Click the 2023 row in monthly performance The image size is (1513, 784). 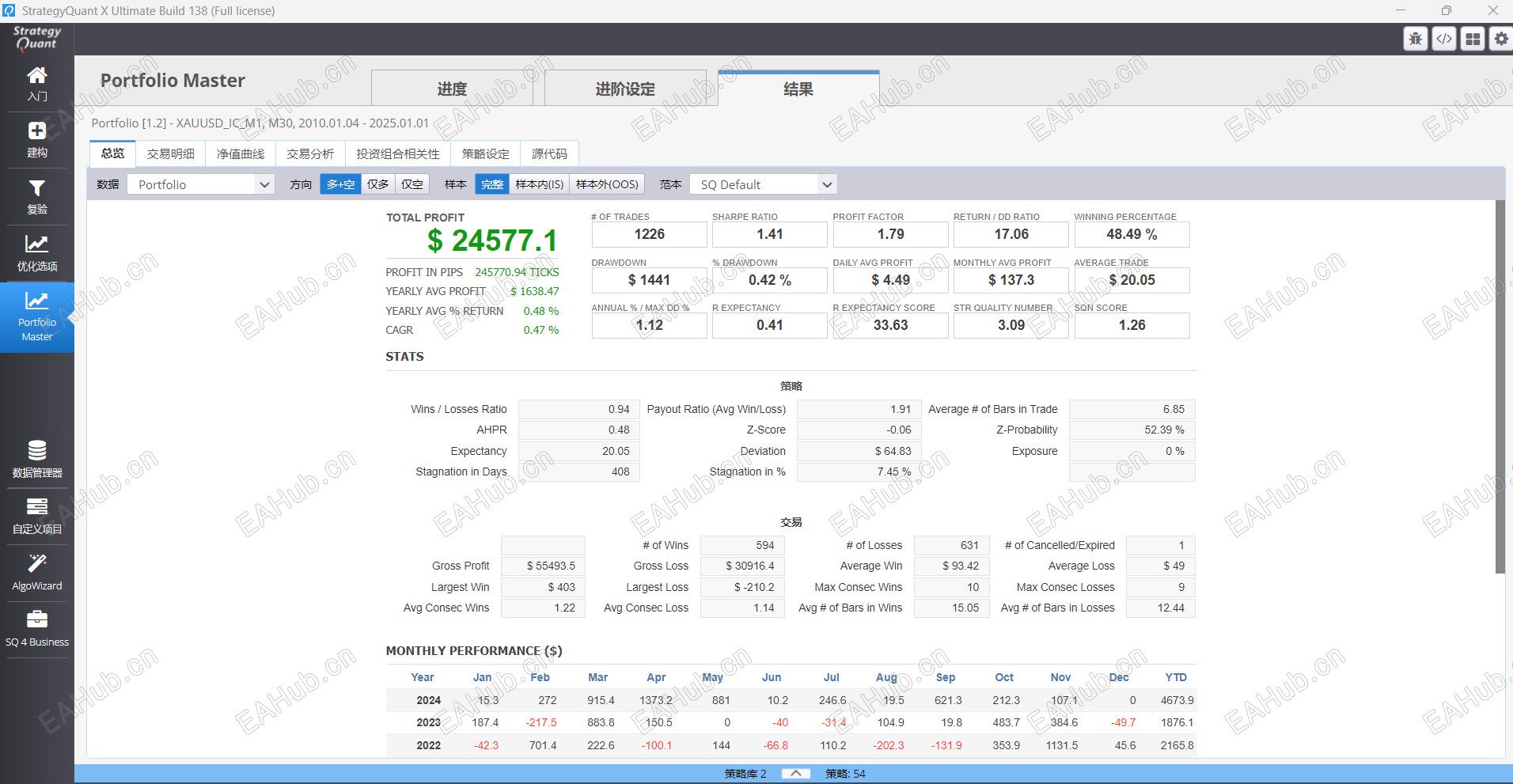tap(791, 722)
